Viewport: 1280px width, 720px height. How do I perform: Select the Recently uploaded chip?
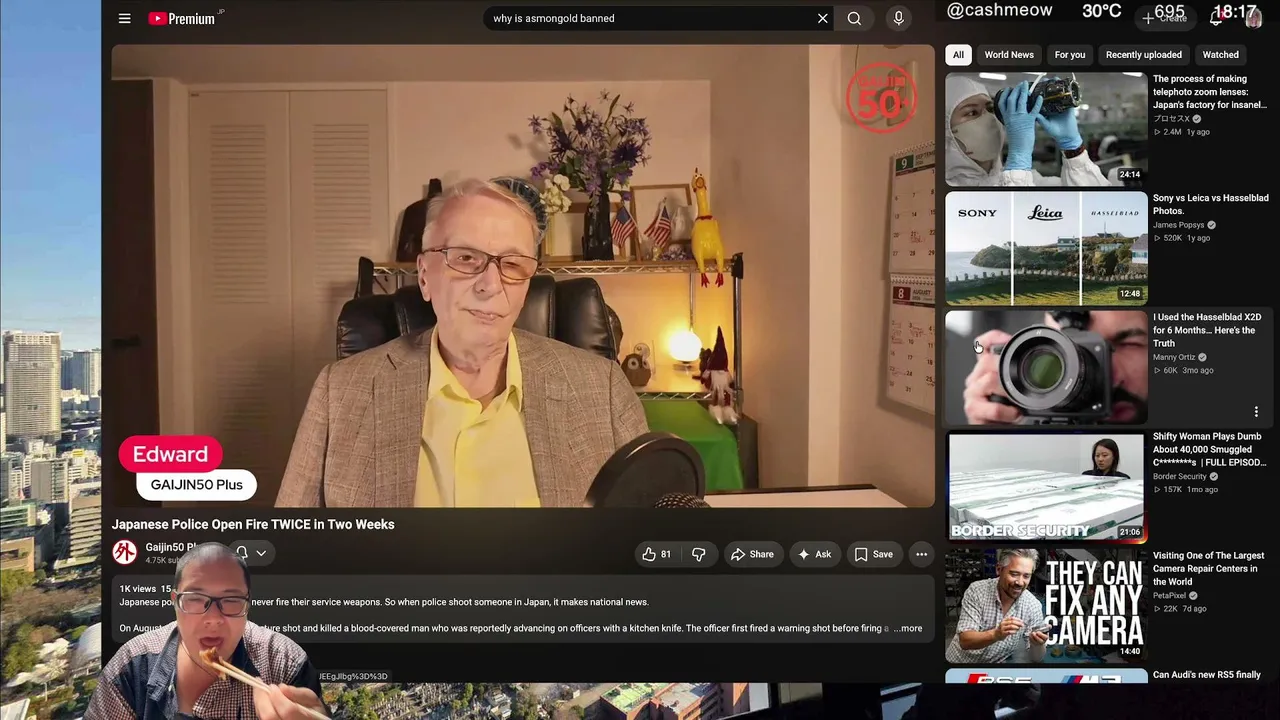pyautogui.click(x=1144, y=55)
